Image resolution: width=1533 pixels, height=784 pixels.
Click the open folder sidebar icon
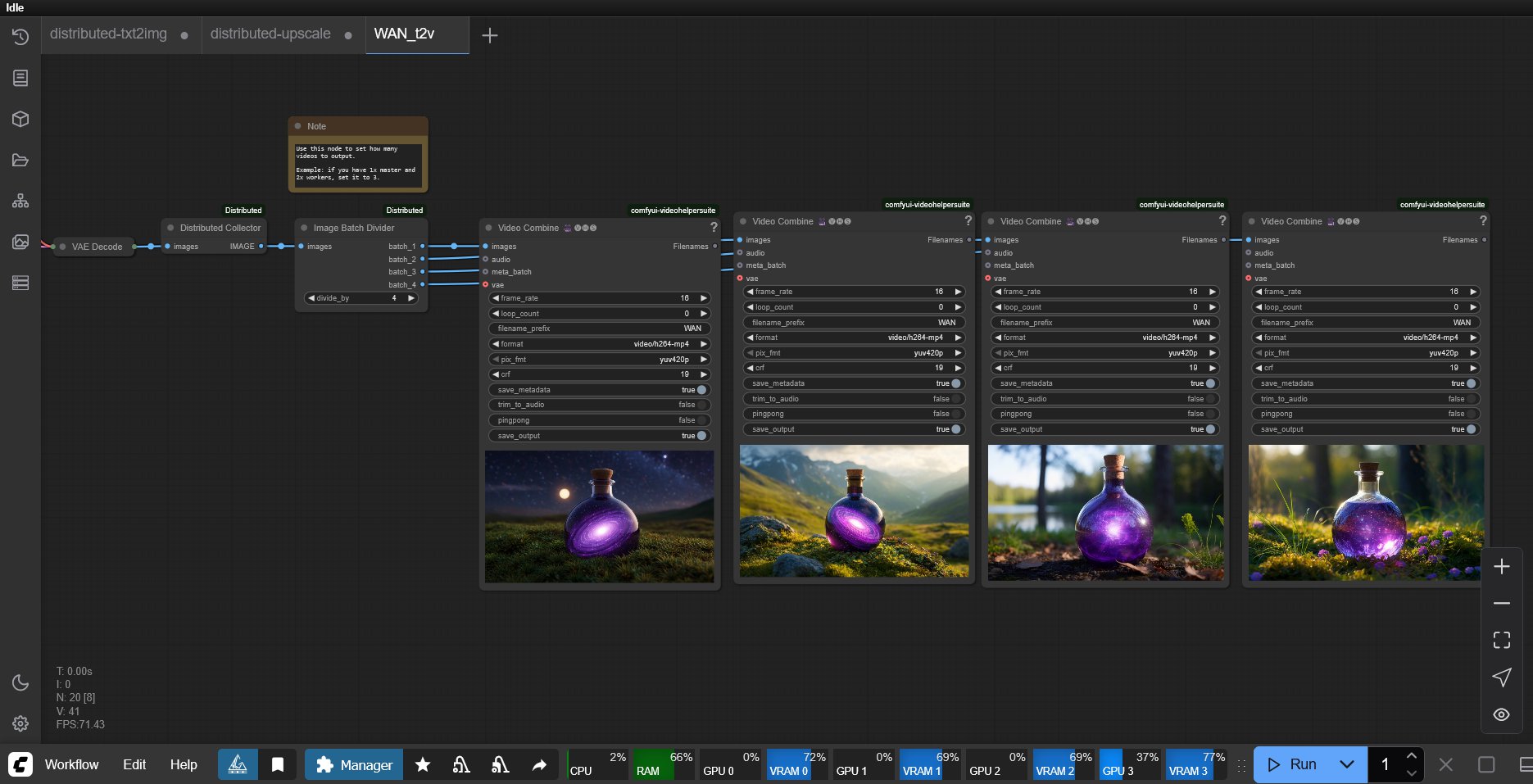point(20,160)
